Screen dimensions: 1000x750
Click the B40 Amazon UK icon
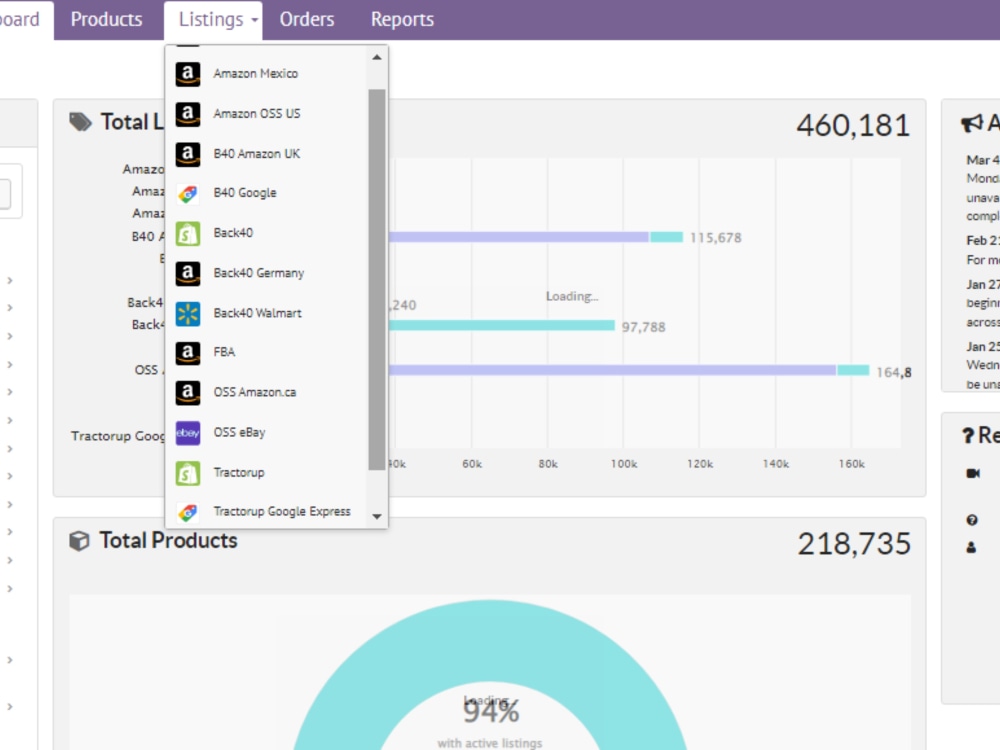point(188,154)
